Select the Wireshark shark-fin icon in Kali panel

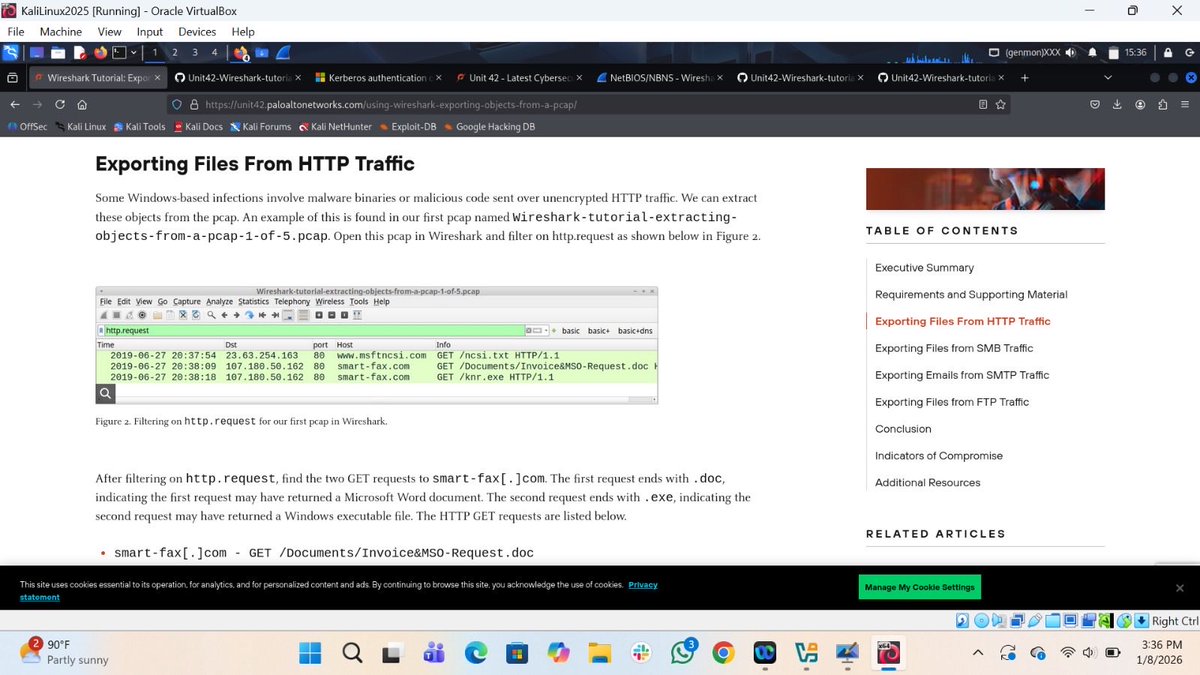click(x=283, y=52)
